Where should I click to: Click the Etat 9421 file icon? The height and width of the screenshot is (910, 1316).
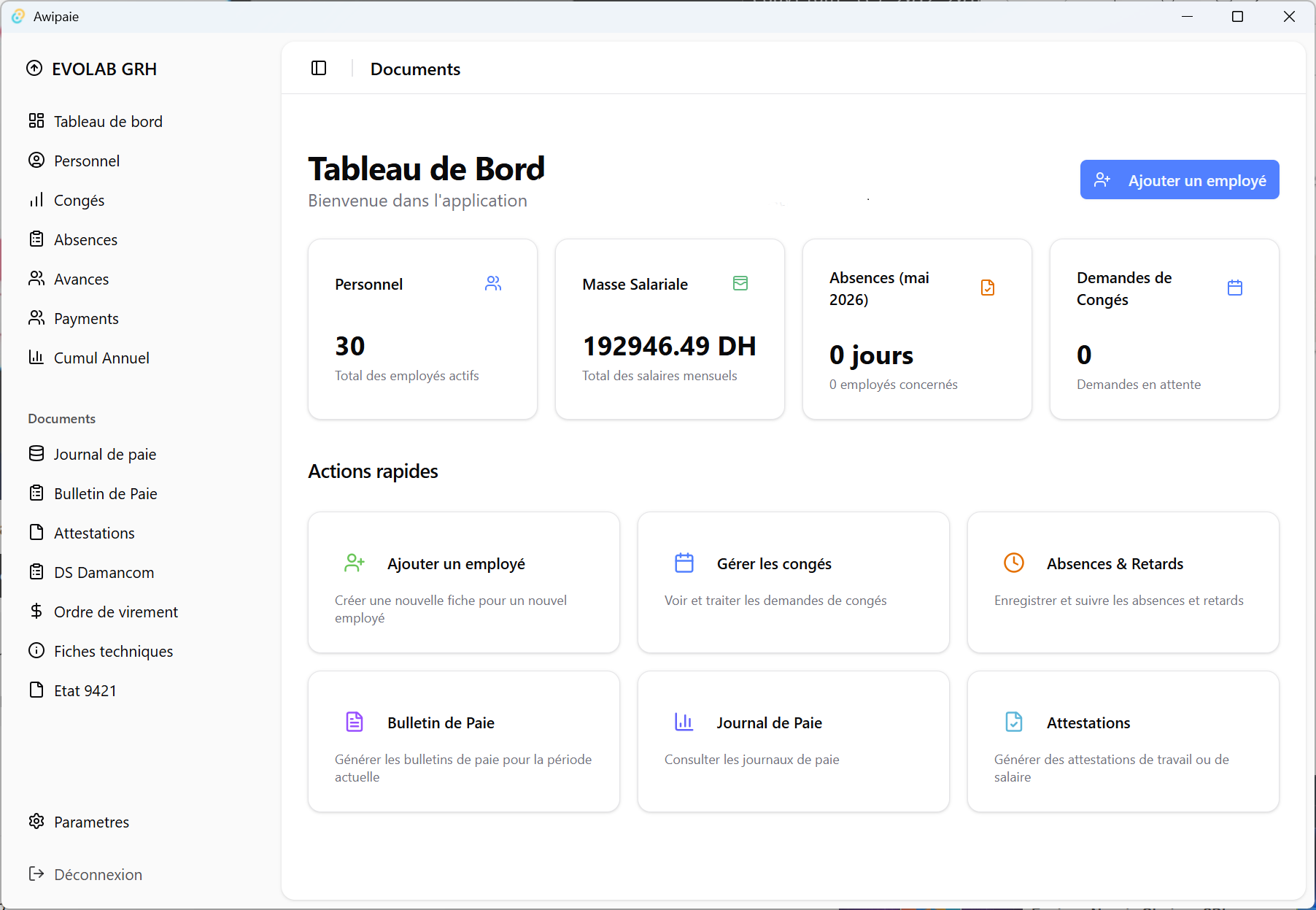(x=36, y=690)
